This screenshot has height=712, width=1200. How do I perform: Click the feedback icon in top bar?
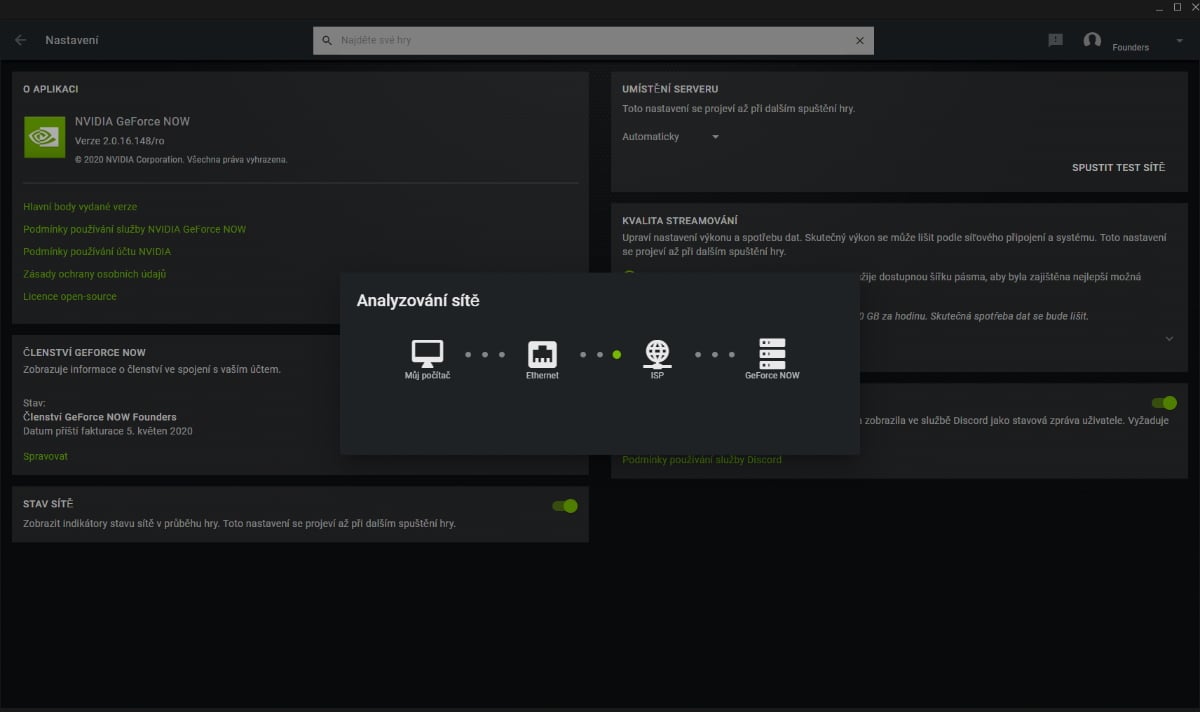coord(1053,39)
